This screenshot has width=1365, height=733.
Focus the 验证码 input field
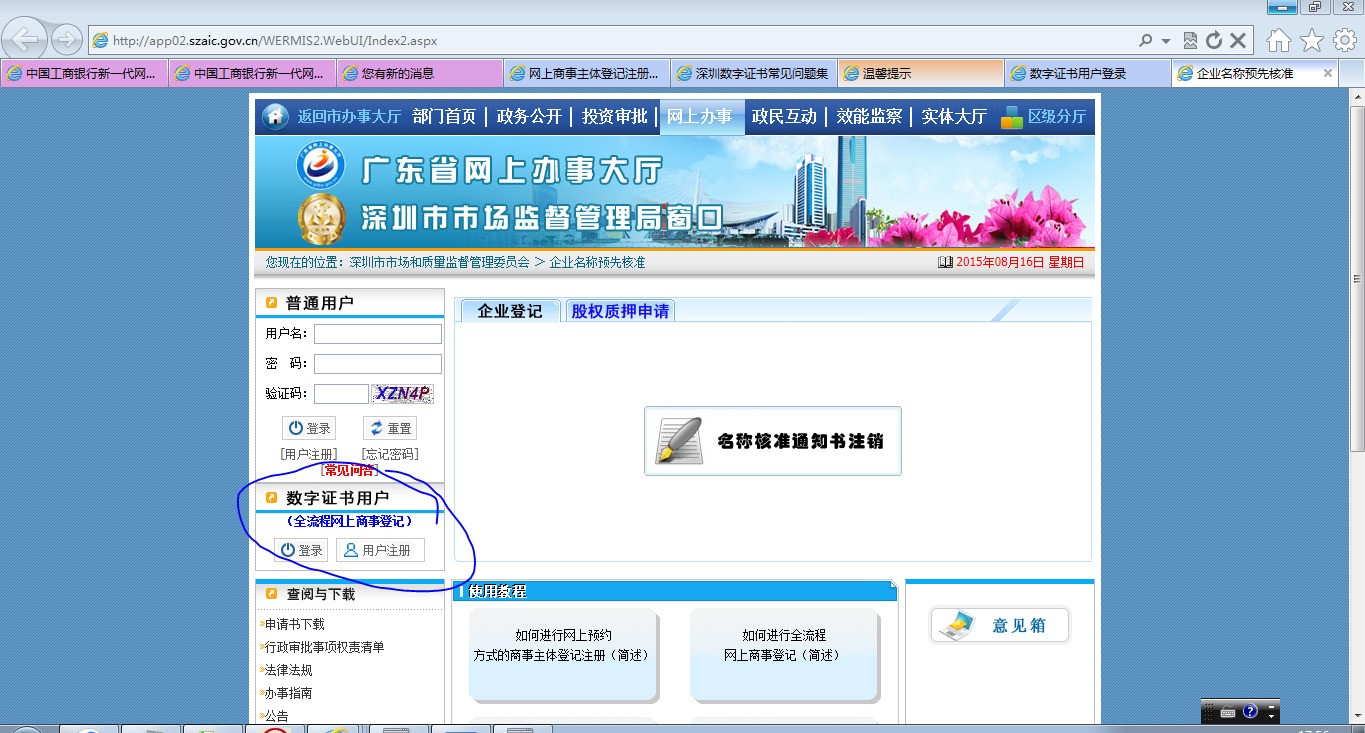click(341, 394)
